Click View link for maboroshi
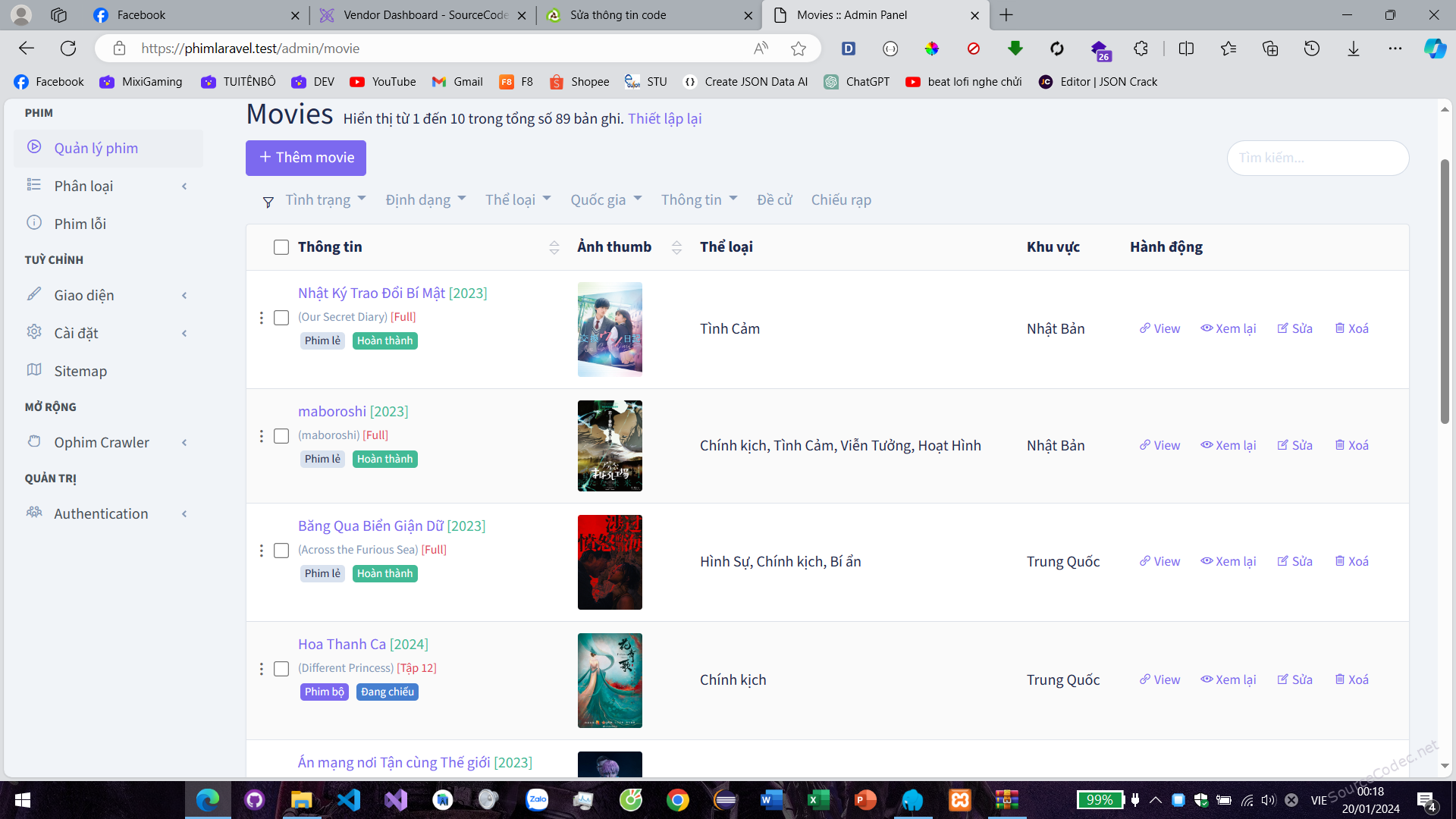1456x819 pixels. pyautogui.click(x=1159, y=446)
